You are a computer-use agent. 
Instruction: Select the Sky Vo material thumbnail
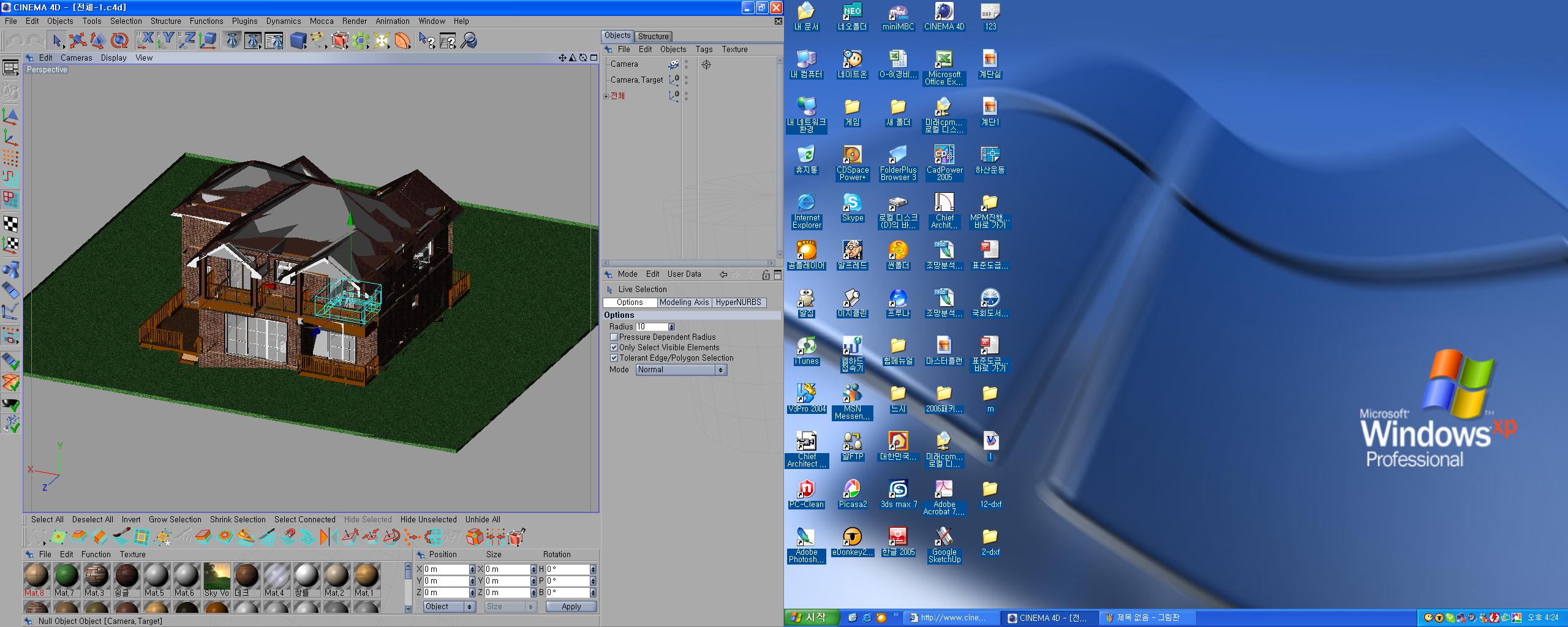(x=217, y=576)
